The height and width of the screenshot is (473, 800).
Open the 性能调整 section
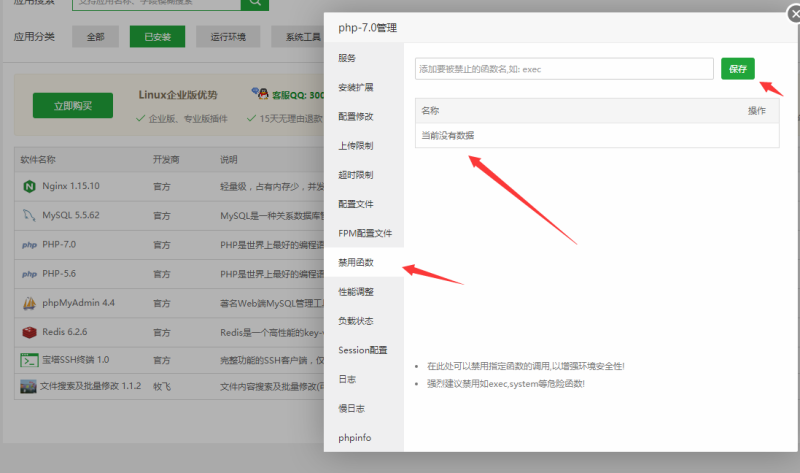click(x=356, y=291)
